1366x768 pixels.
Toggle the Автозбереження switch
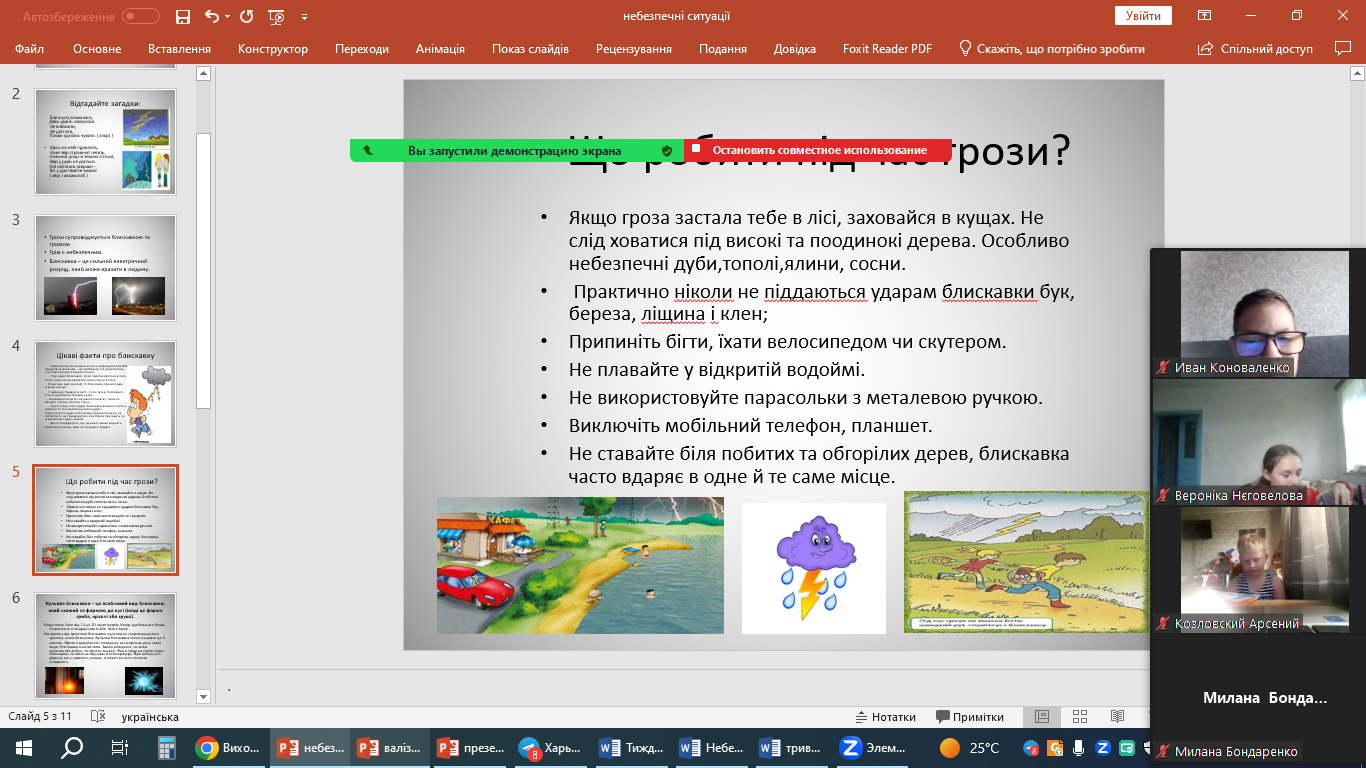(141, 16)
